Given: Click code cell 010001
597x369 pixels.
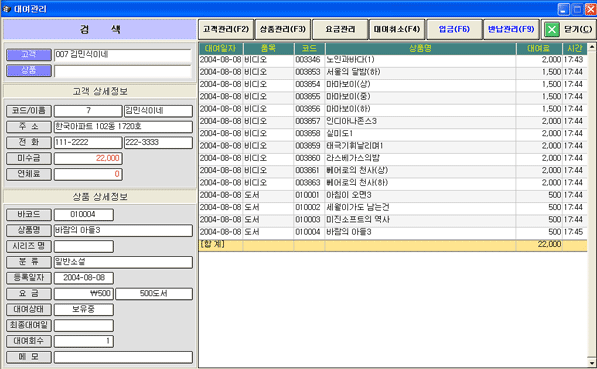Looking at the screenshot, I should 308,195.
